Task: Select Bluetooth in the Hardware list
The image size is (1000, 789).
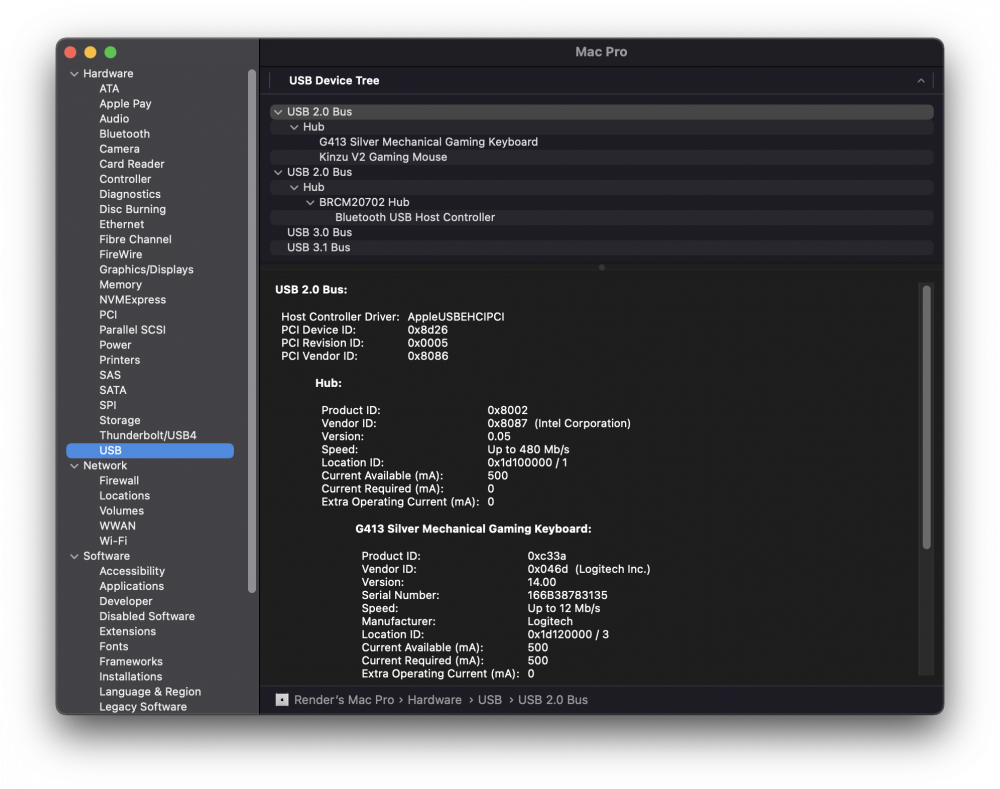Action: (124, 134)
